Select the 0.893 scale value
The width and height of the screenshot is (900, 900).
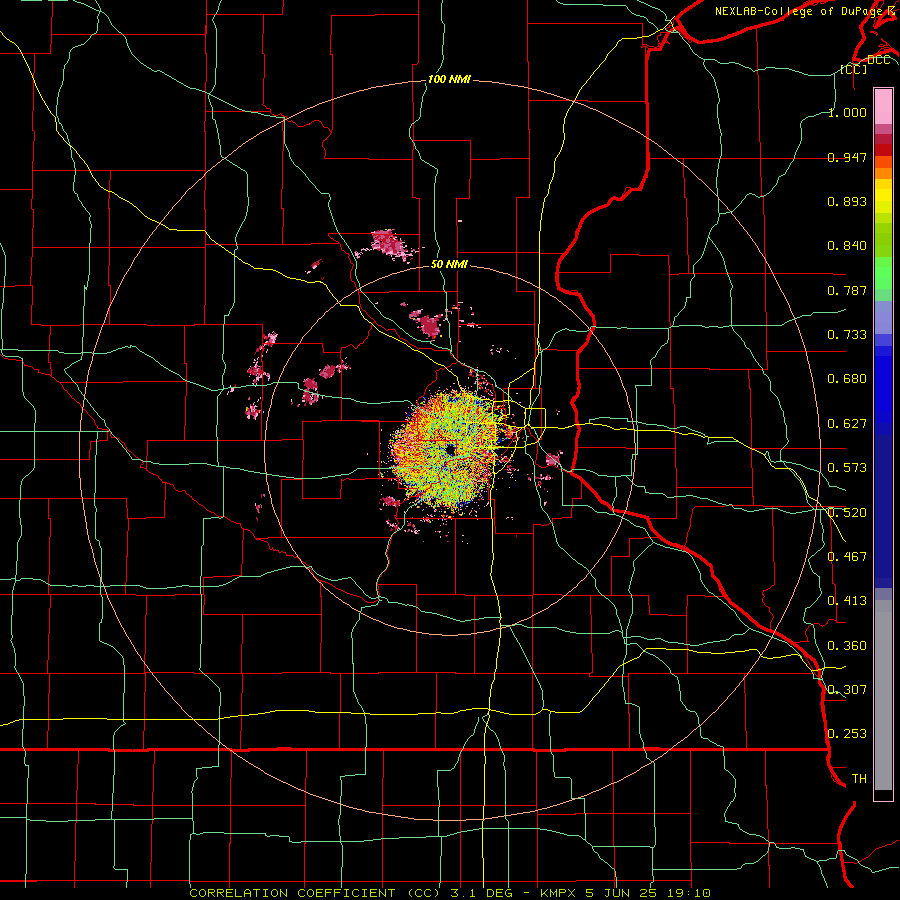847,201
